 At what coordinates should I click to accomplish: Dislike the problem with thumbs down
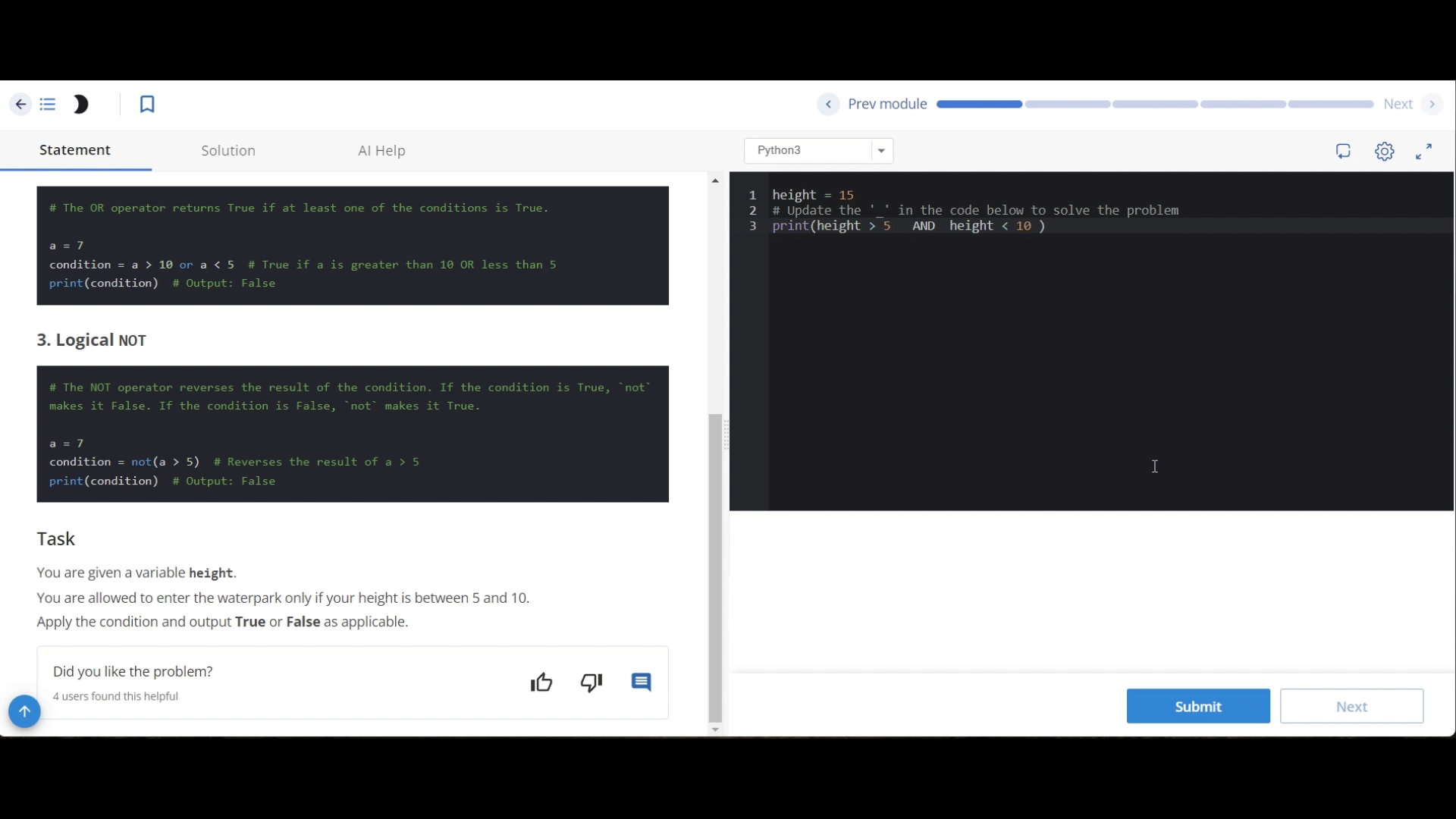[x=591, y=682]
